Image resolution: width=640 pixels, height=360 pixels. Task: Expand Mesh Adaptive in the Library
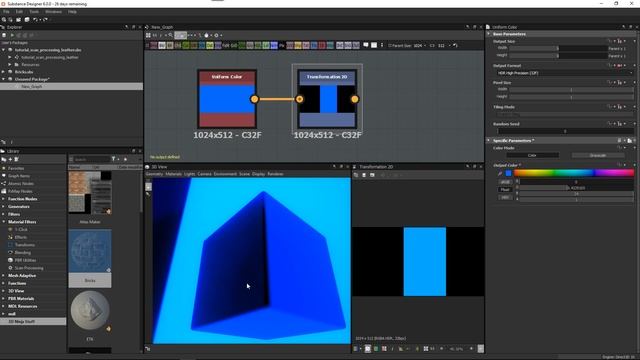[4, 276]
